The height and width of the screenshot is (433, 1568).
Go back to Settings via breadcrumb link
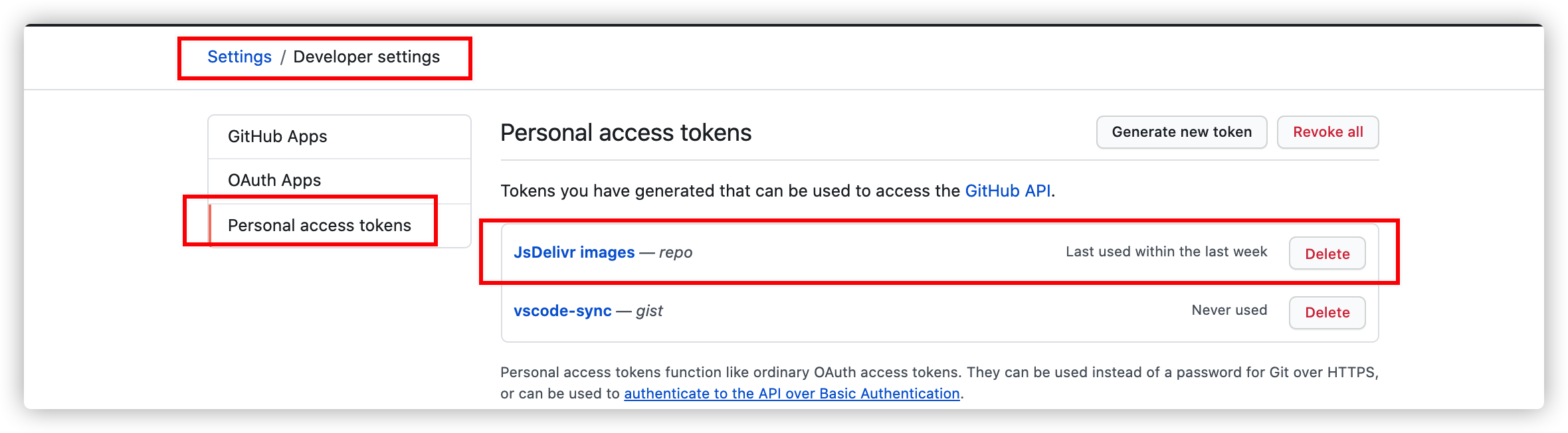(239, 57)
